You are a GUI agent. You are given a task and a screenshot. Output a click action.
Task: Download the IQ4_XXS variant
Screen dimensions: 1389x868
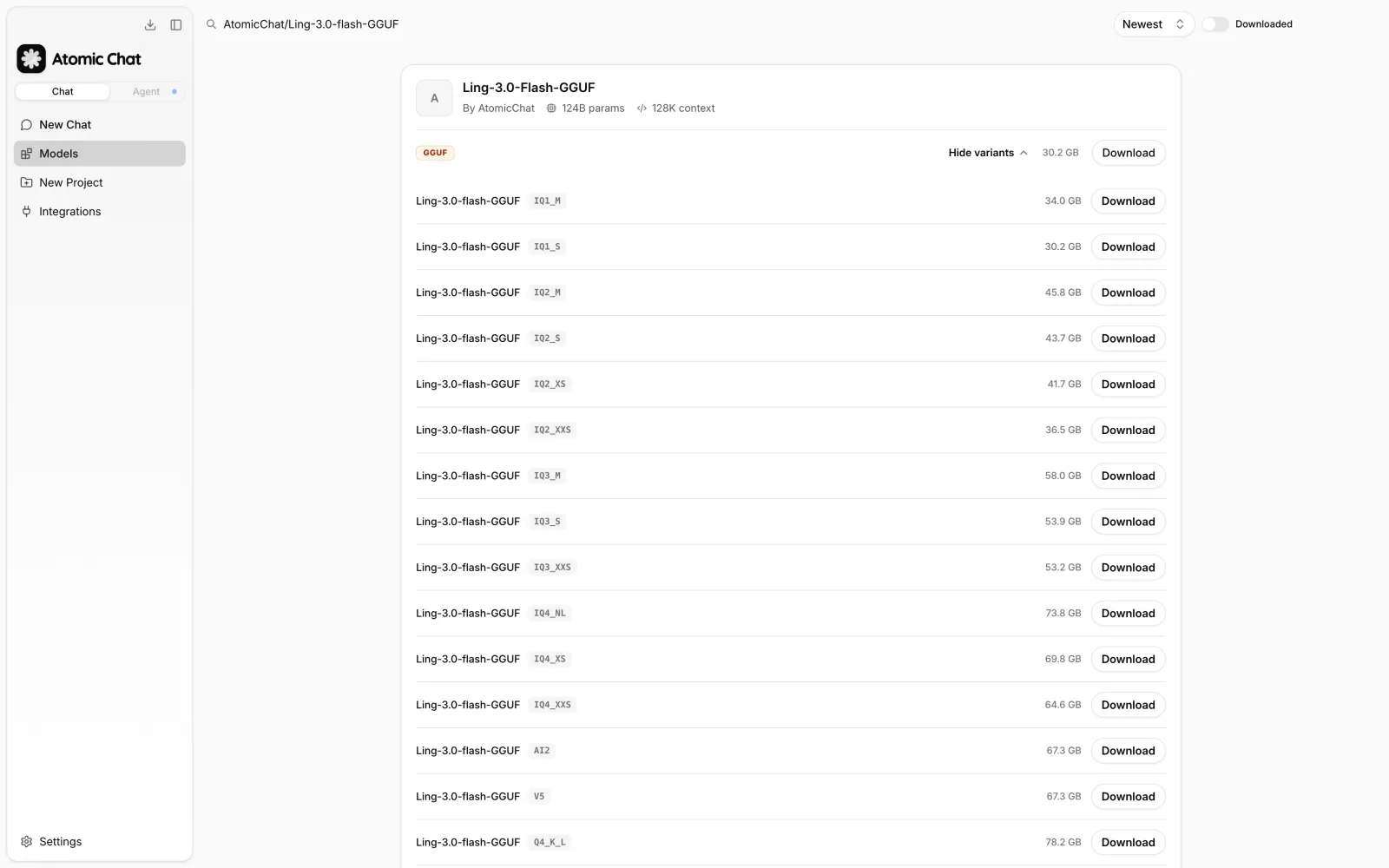point(1129,705)
